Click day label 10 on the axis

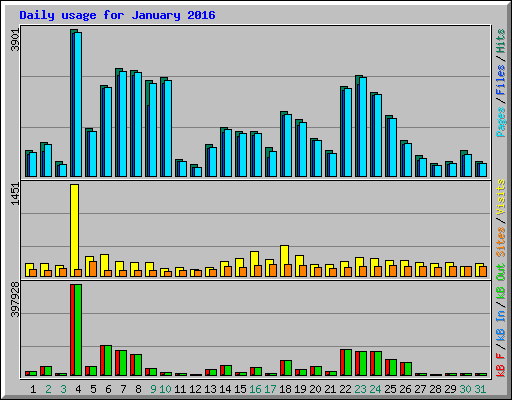[x=165, y=389]
